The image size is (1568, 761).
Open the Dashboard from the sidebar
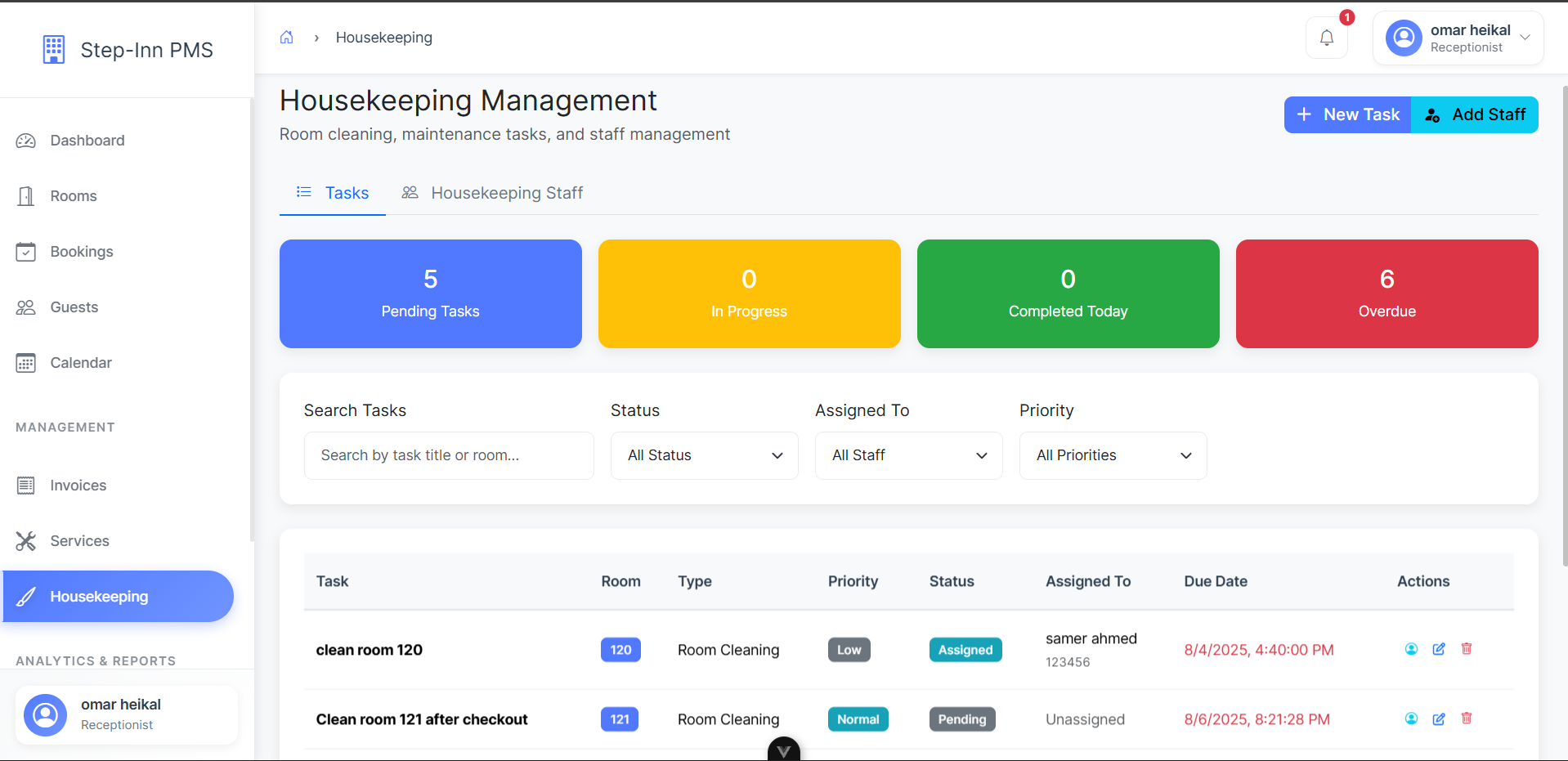87,140
